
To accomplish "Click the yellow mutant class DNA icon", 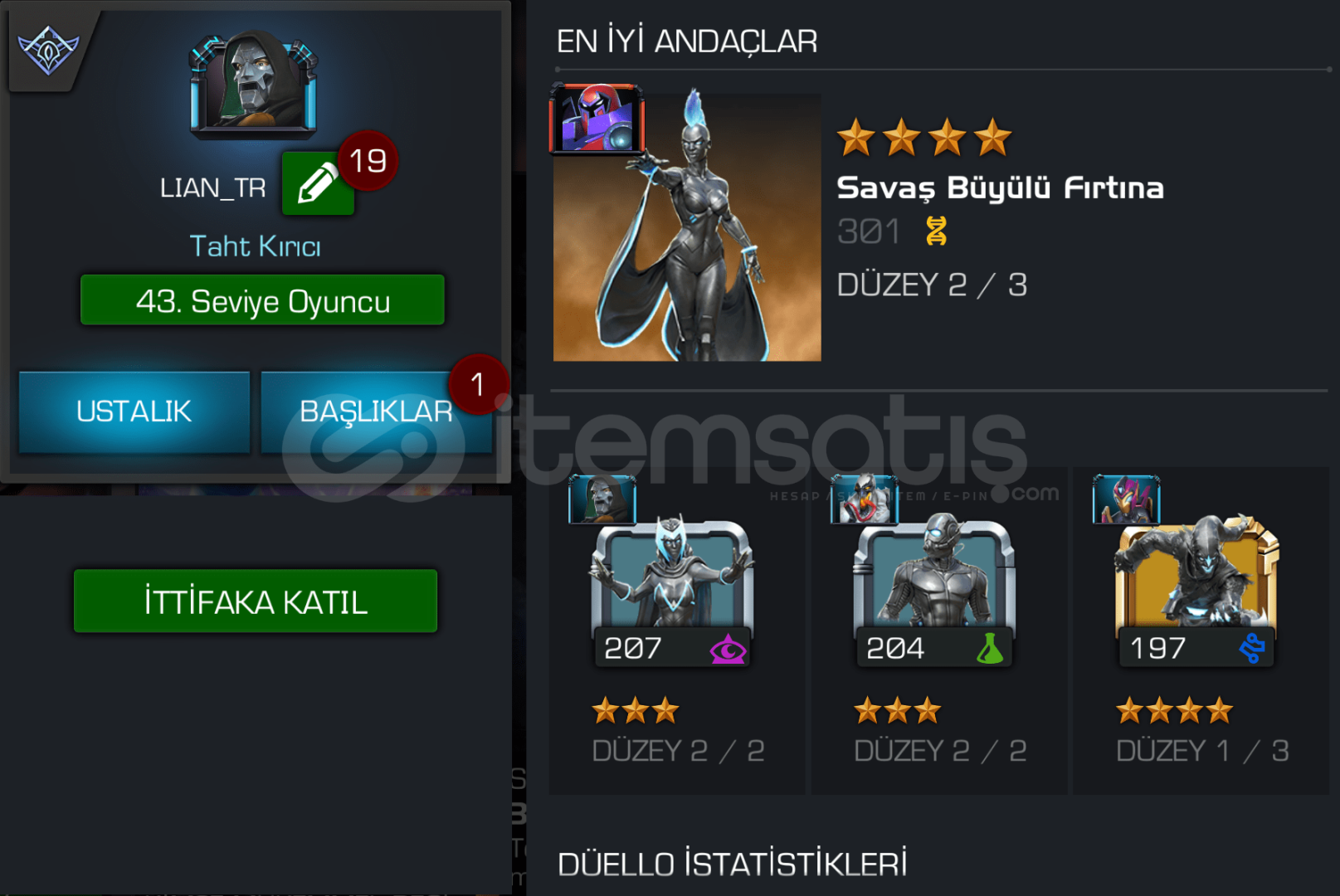I will (x=936, y=231).
